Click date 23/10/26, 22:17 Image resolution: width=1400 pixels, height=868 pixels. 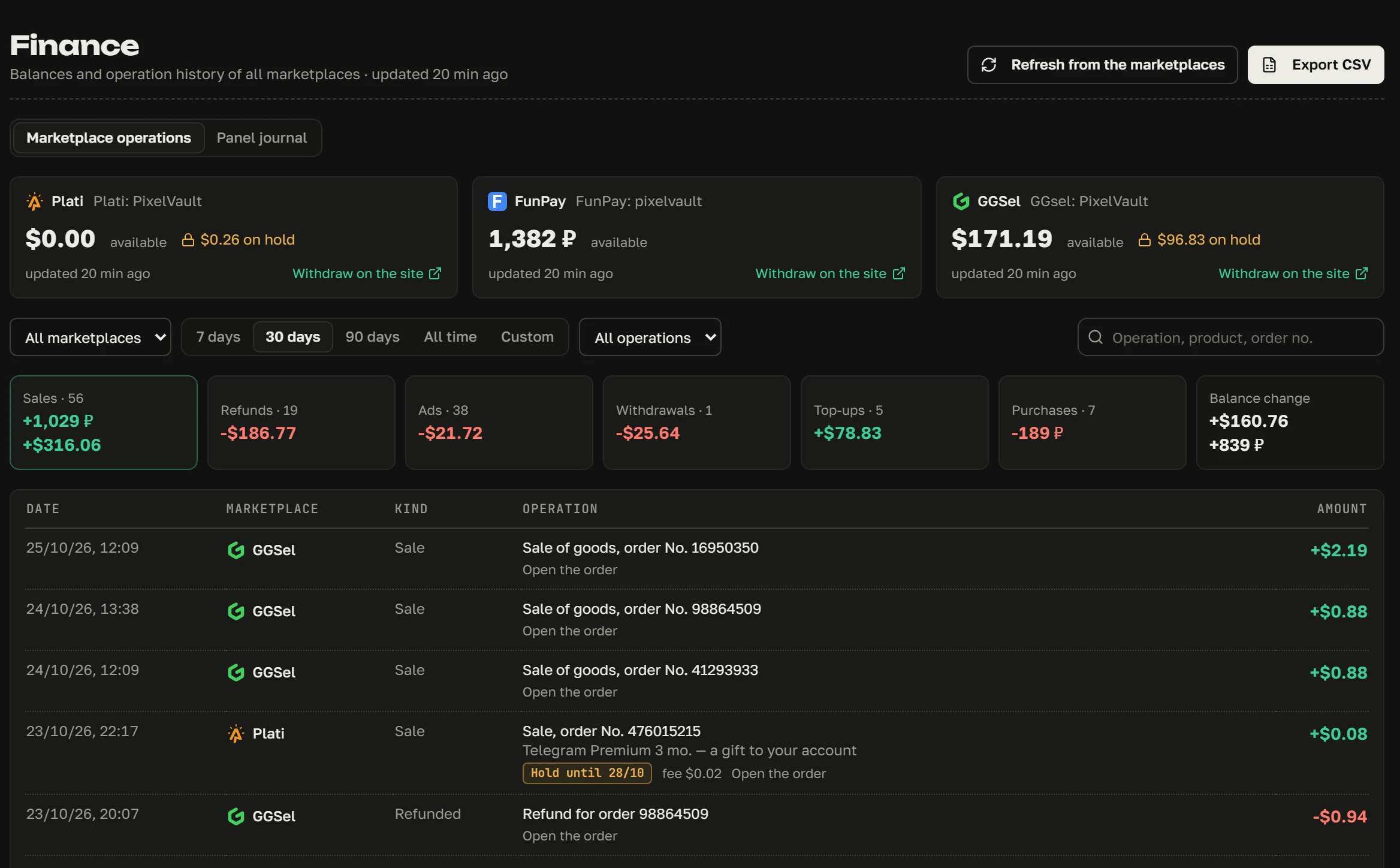tap(83, 731)
